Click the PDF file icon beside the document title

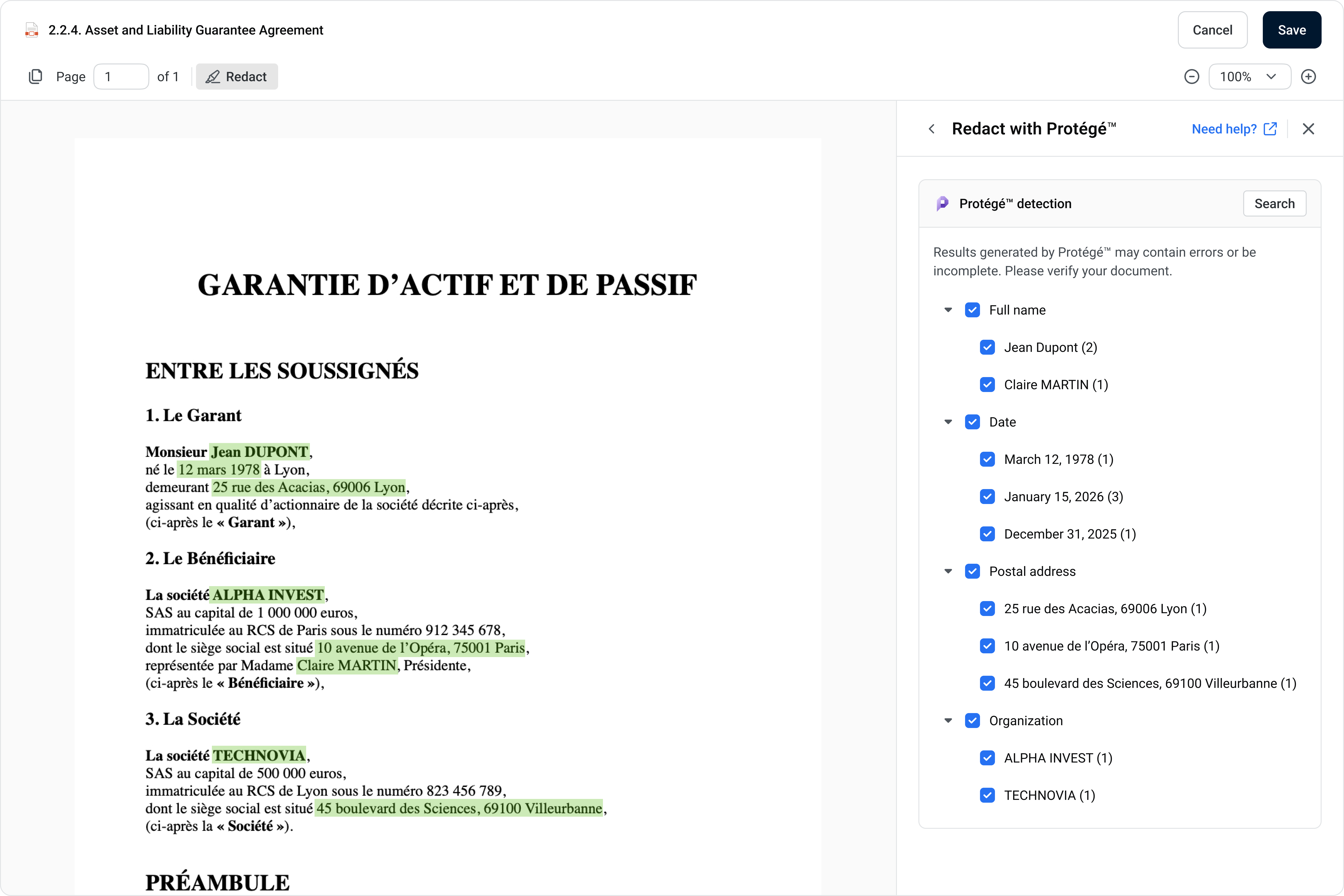tap(32, 30)
